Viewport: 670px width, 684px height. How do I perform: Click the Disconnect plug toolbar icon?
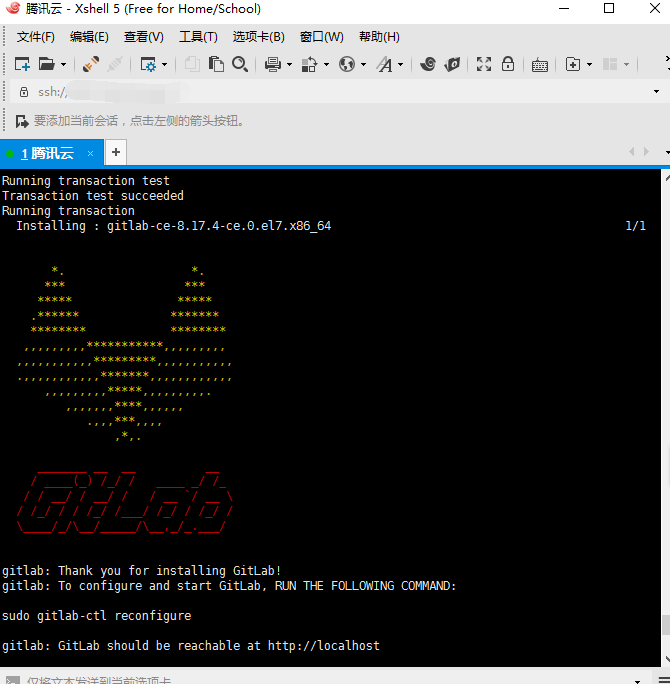[x=115, y=65]
